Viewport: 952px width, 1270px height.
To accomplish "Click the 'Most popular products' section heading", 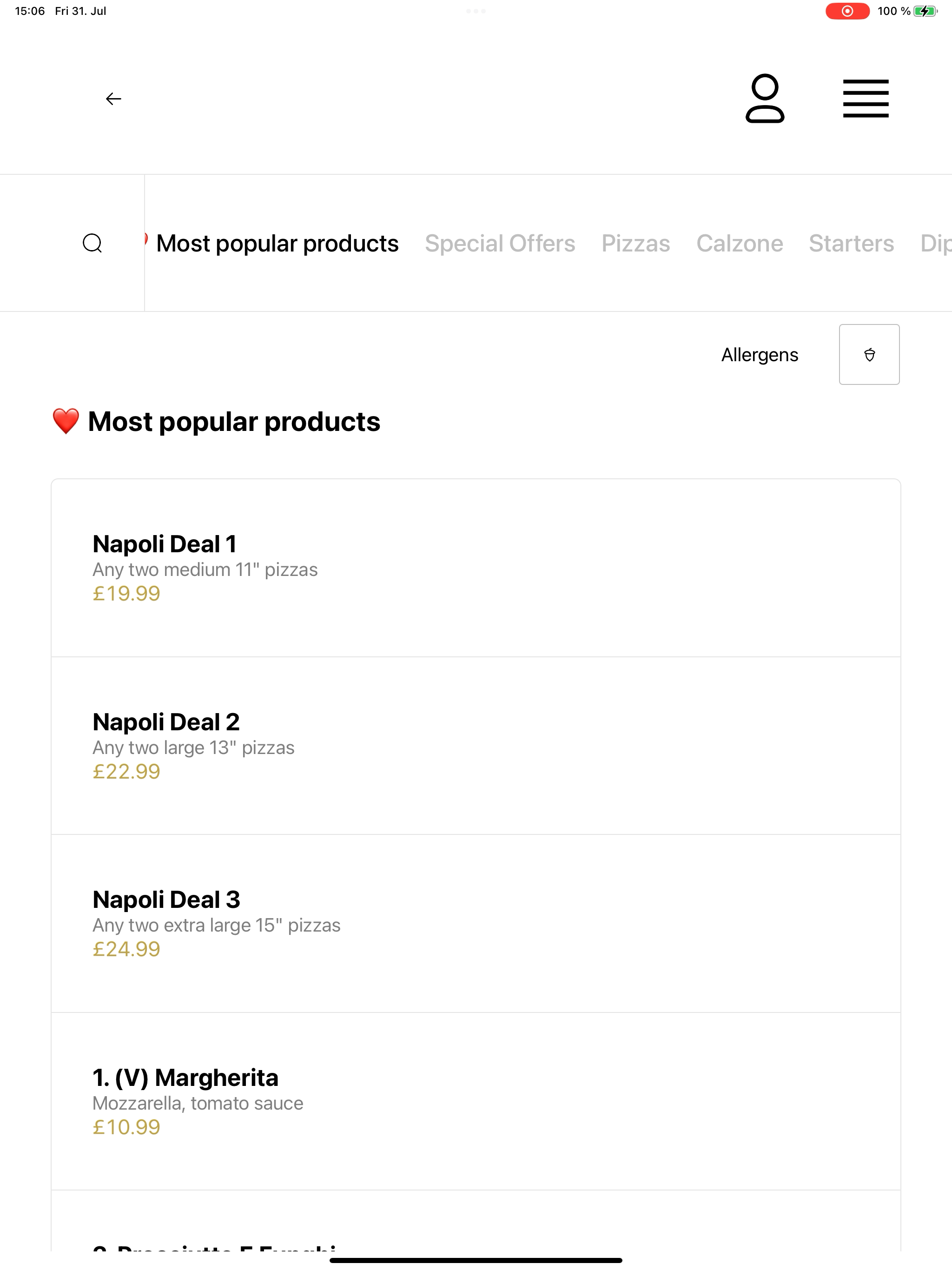I will (216, 422).
